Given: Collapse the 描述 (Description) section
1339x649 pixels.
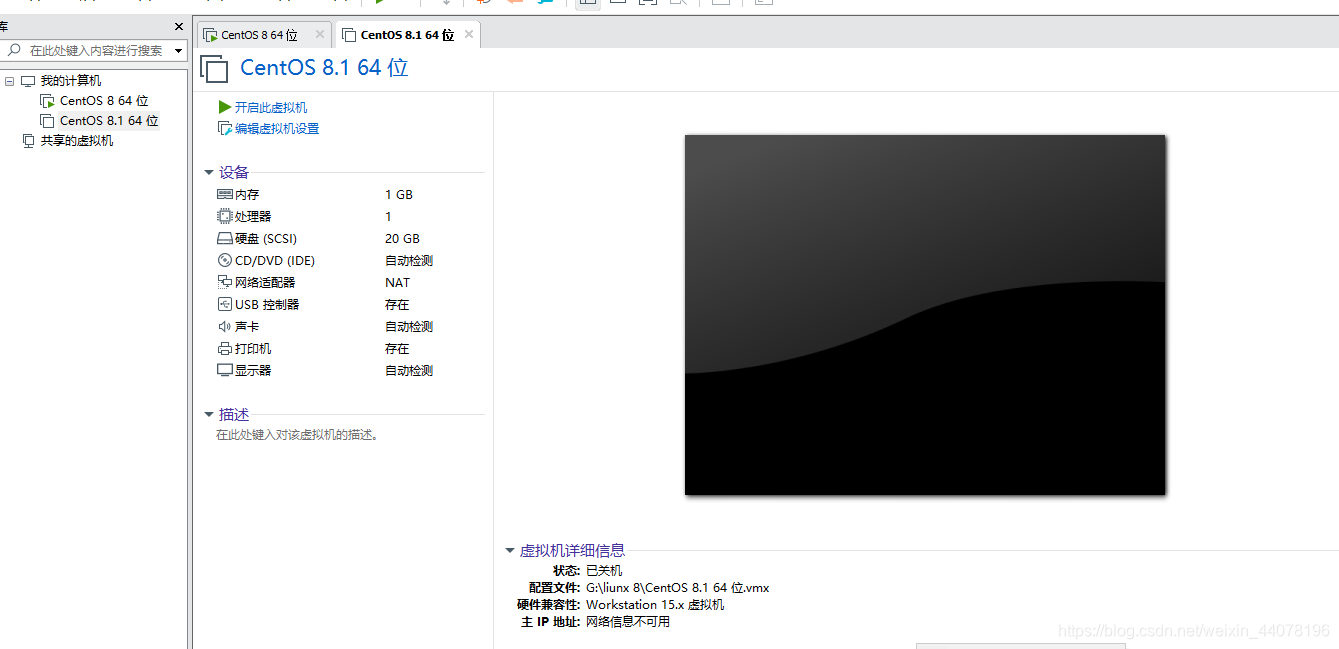Looking at the screenshot, I should (209, 415).
